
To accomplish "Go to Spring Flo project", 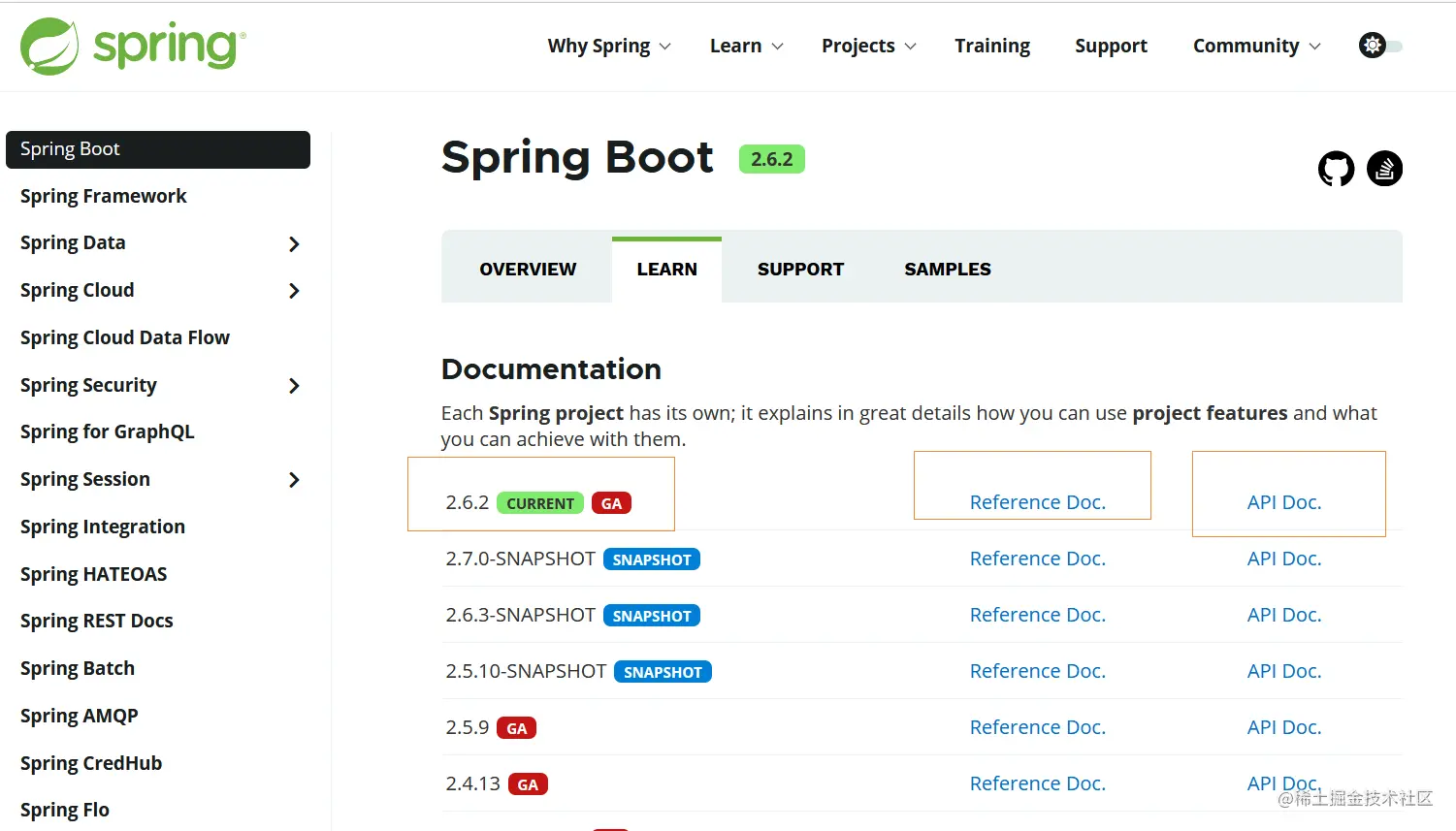I will coord(65,810).
